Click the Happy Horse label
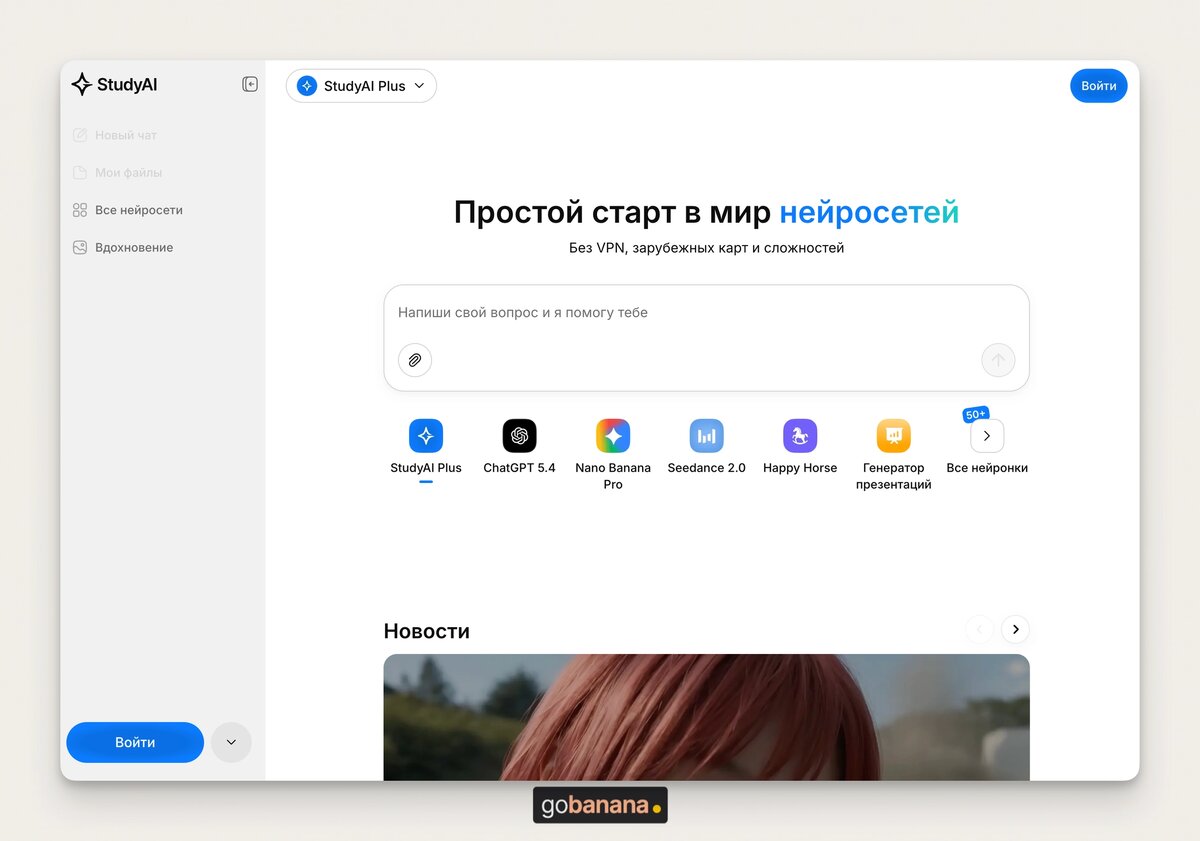The height and width of the screenshot is (841, 1200). click(x=800, y=468)
